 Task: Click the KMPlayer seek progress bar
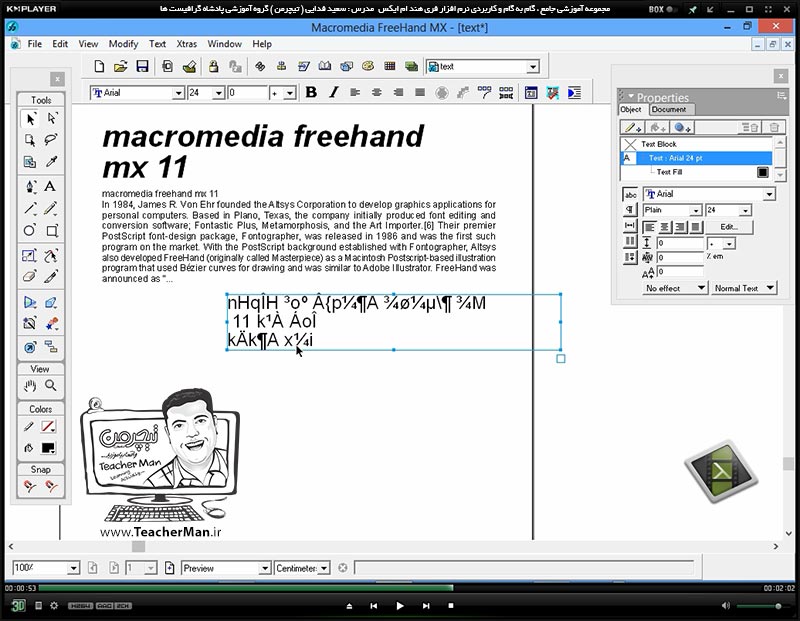point(398,588)
